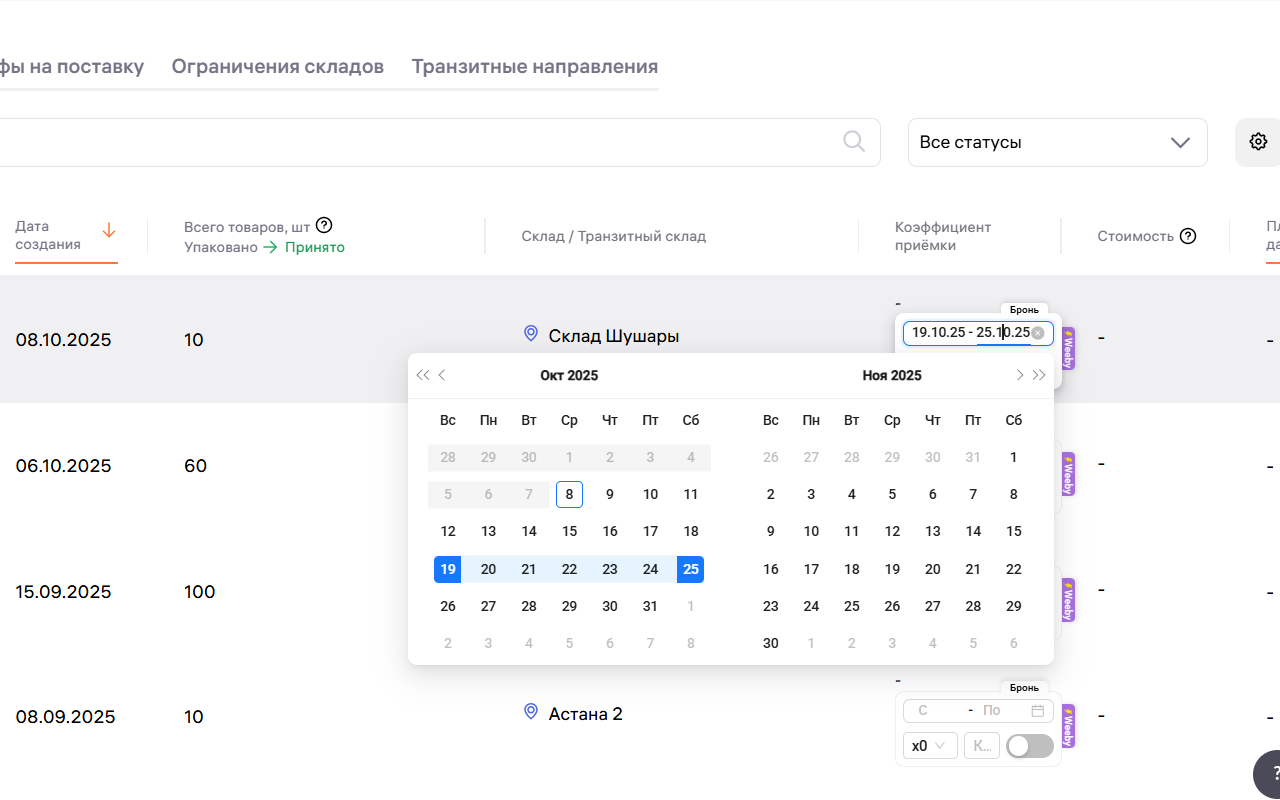Click the quantity 100 cell
This screenshot has width=1280, height=800.
click(x=199, y=592)
